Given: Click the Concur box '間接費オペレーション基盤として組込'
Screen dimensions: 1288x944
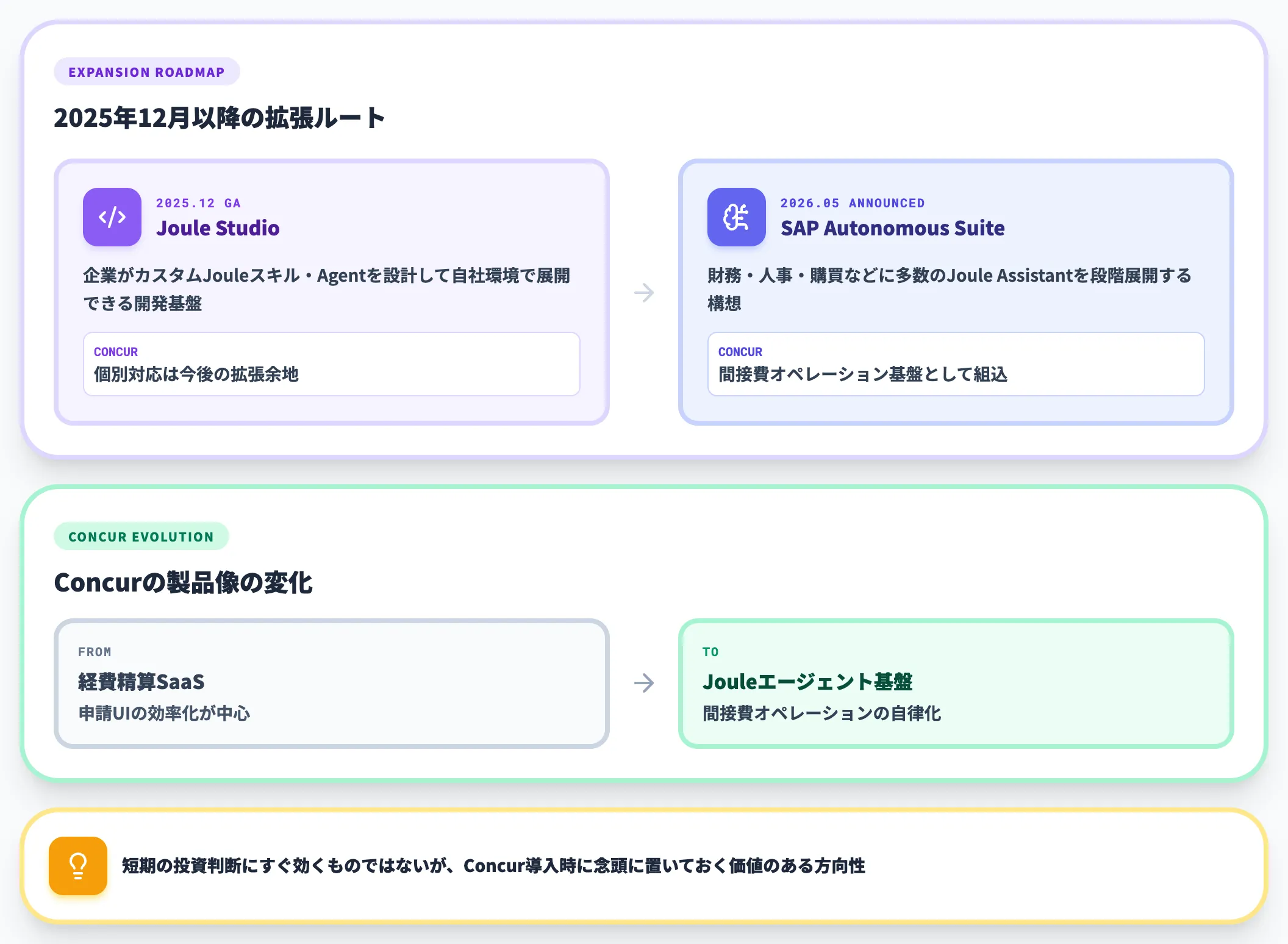Looking at the screenshot, I should [956, 364].
